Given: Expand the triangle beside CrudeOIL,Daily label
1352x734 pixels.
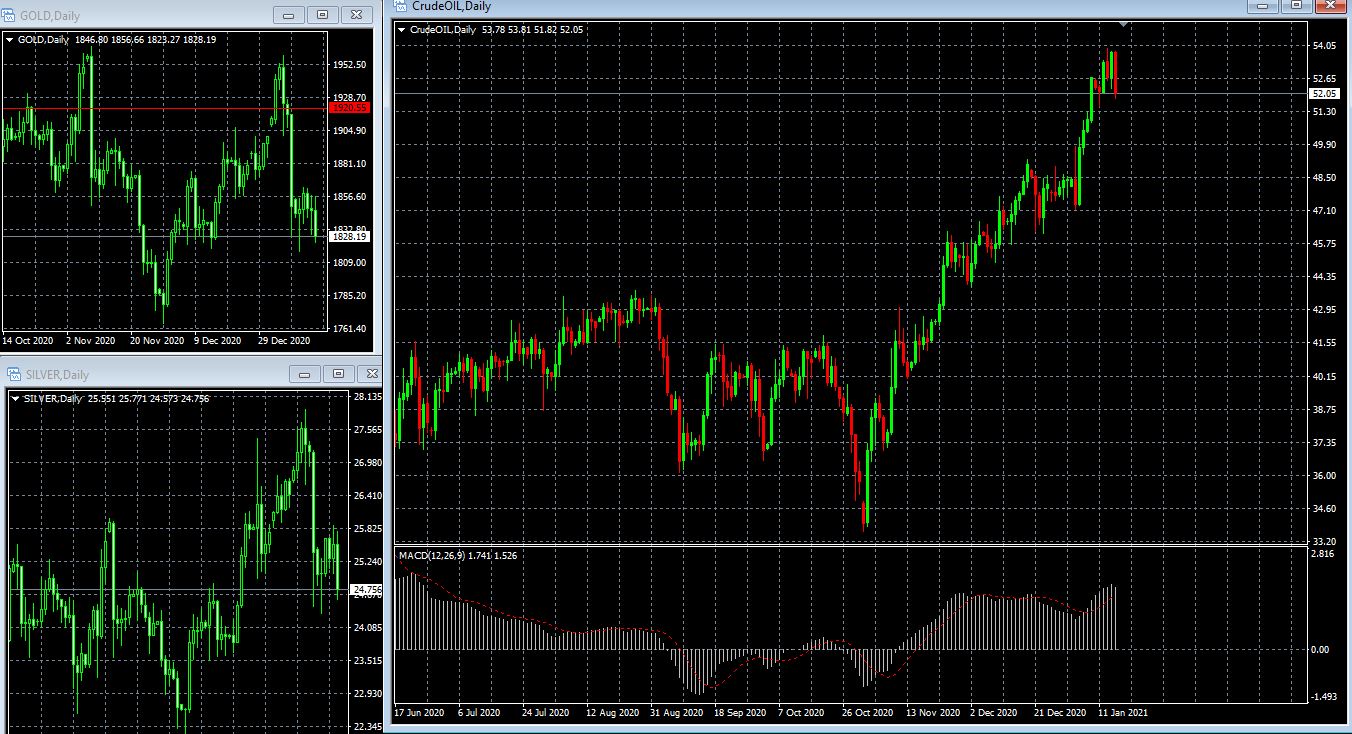Looking at the screenshot, I should [x=402, y=30].
